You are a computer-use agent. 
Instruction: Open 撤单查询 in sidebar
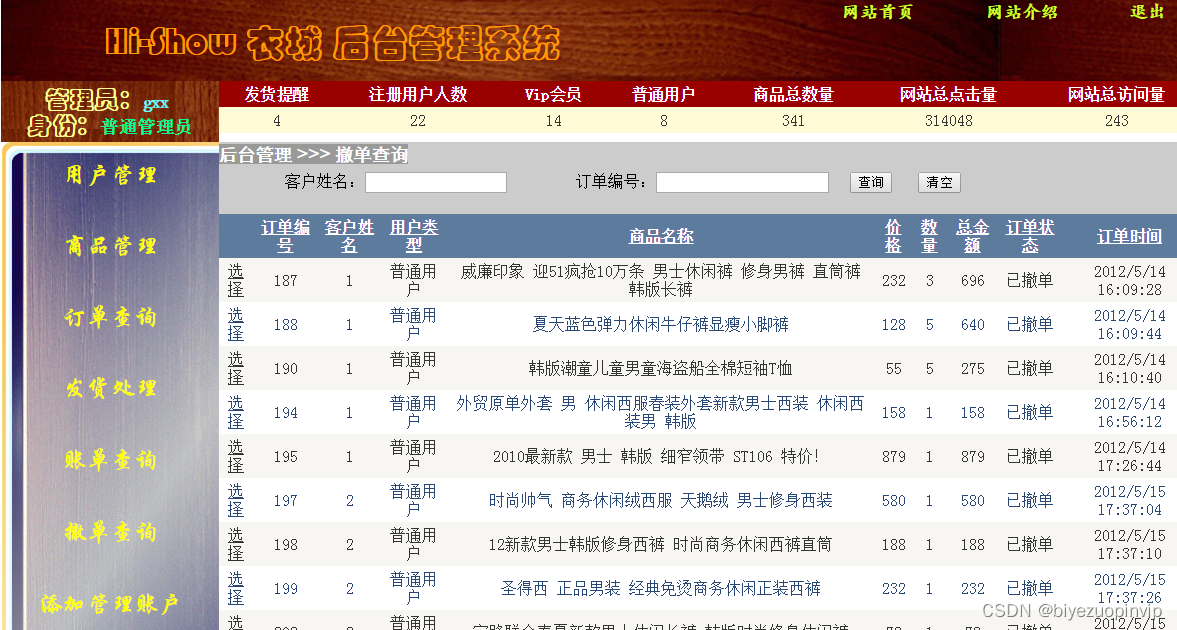coord(111,532)
